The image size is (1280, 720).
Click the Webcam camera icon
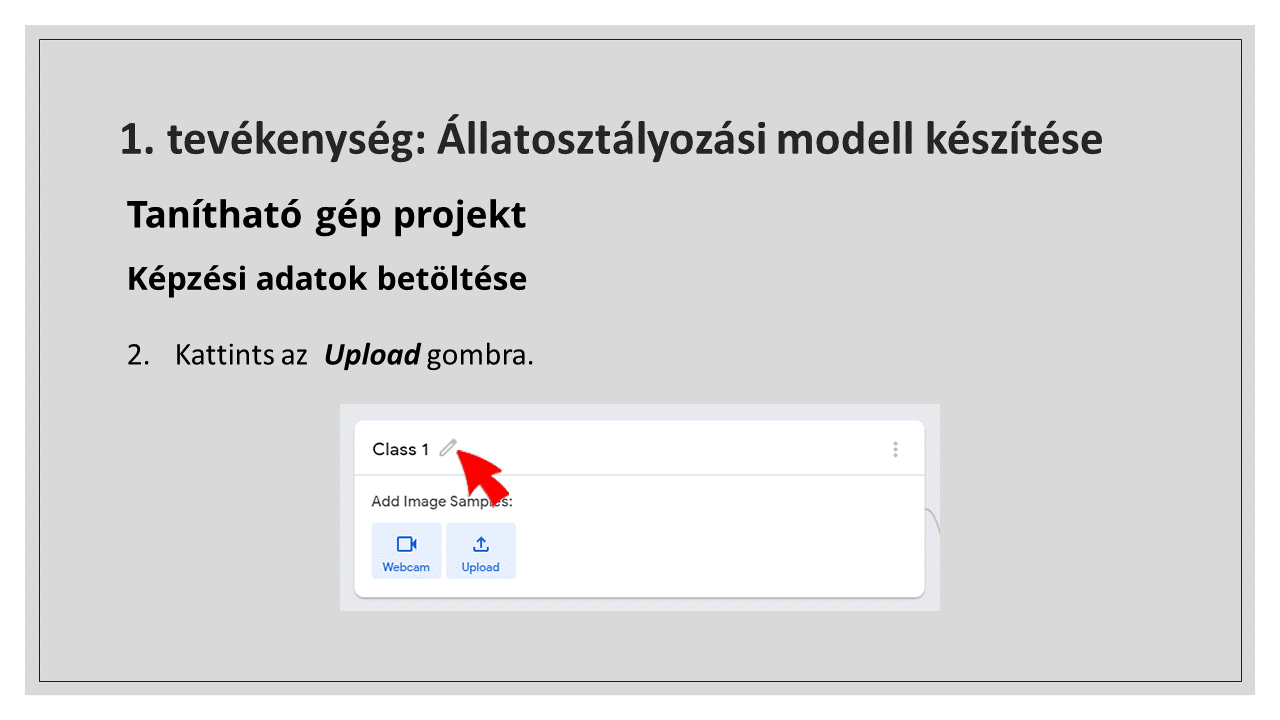[x=406, y=544]
